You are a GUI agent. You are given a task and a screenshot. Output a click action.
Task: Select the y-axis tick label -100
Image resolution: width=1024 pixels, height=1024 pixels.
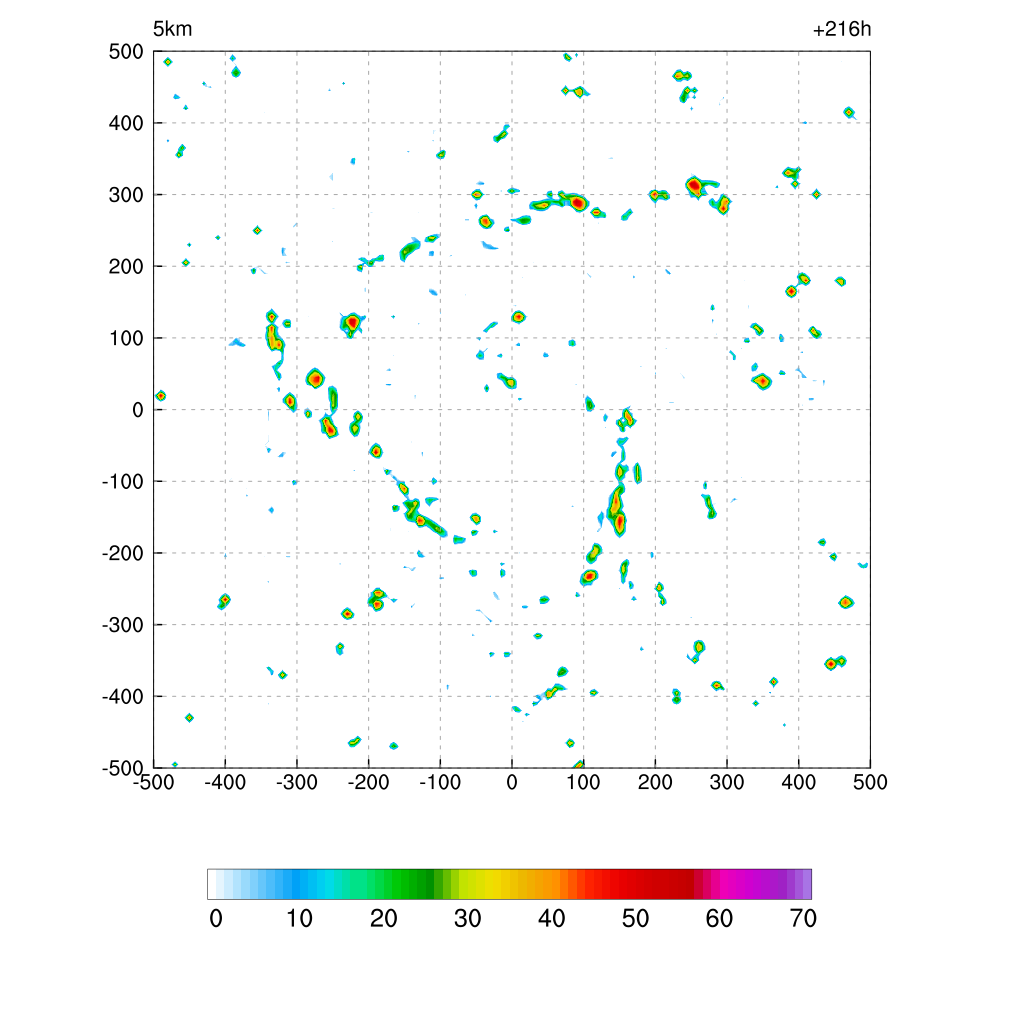pos(123,482)
